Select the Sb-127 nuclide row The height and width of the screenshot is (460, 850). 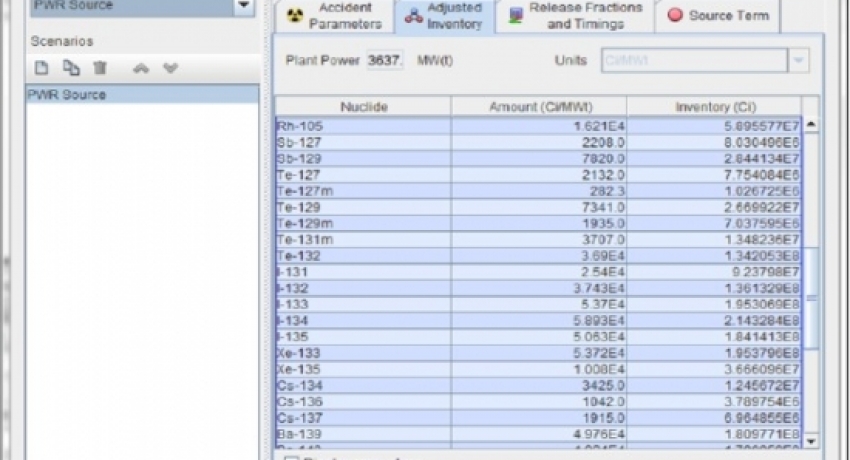tap(539, 142)
